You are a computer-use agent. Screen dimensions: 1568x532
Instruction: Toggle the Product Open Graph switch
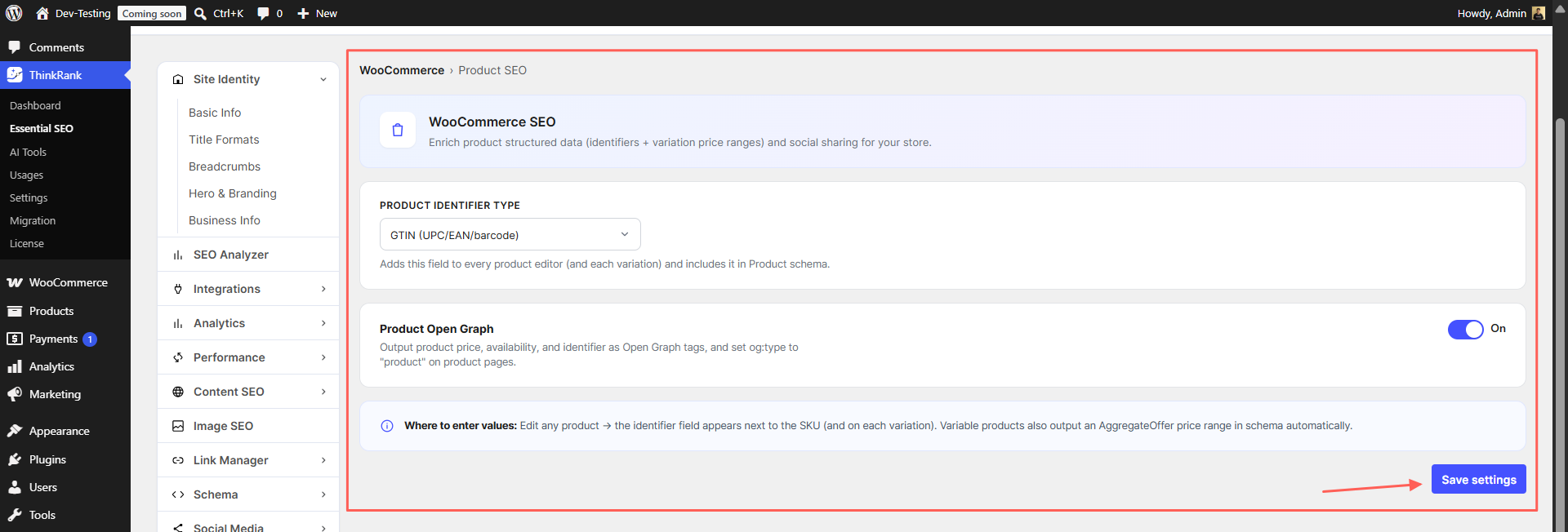pyautogui.click(x=1466, y=329)
